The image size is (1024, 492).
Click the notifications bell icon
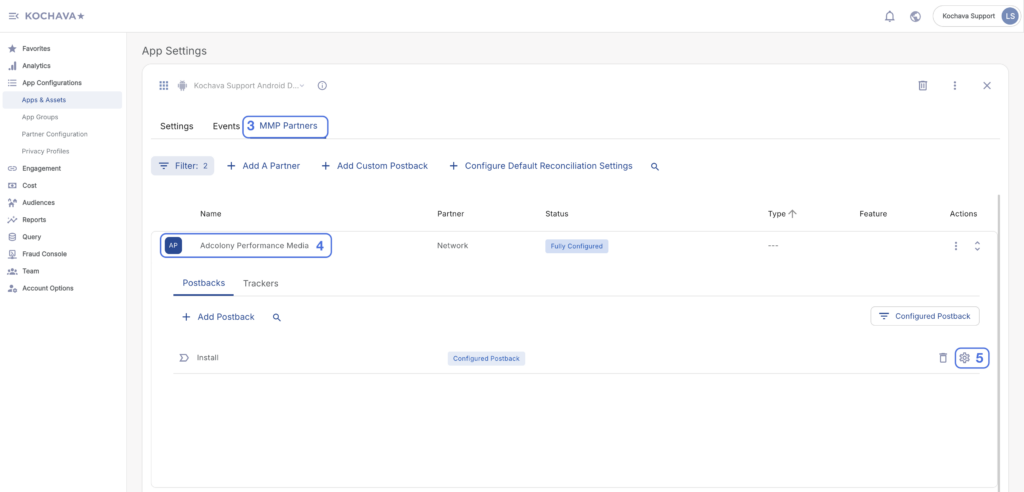click(x=889, y=16)
